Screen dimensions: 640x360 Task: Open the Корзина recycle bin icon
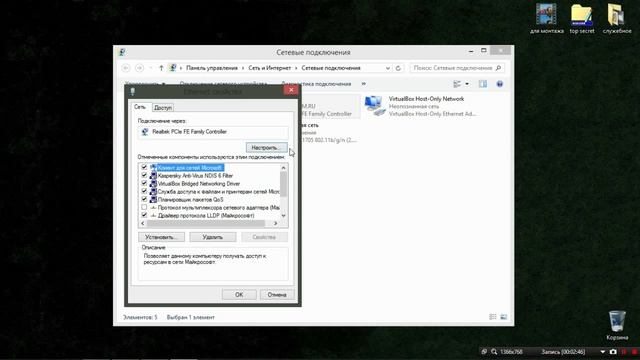(x=617, y=325)
